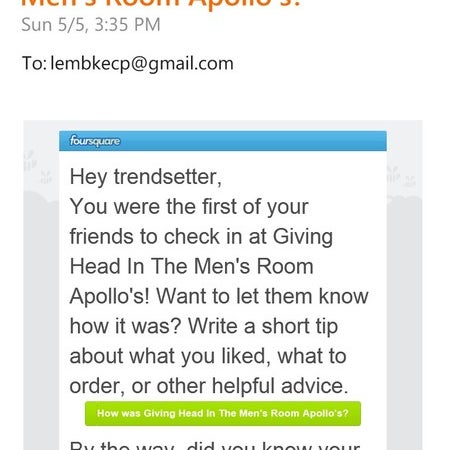
Task: Click the 'Hey trendsetter,' greeting line
Action: (146, 177)
